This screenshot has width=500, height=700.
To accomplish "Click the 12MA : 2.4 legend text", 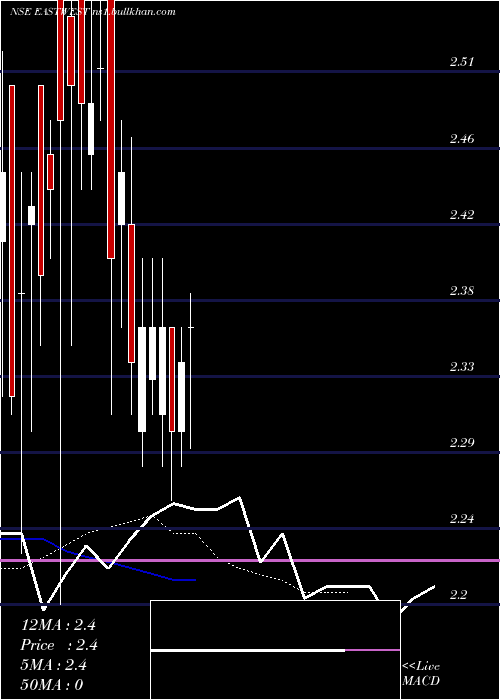I will click(x=58, y=625).
